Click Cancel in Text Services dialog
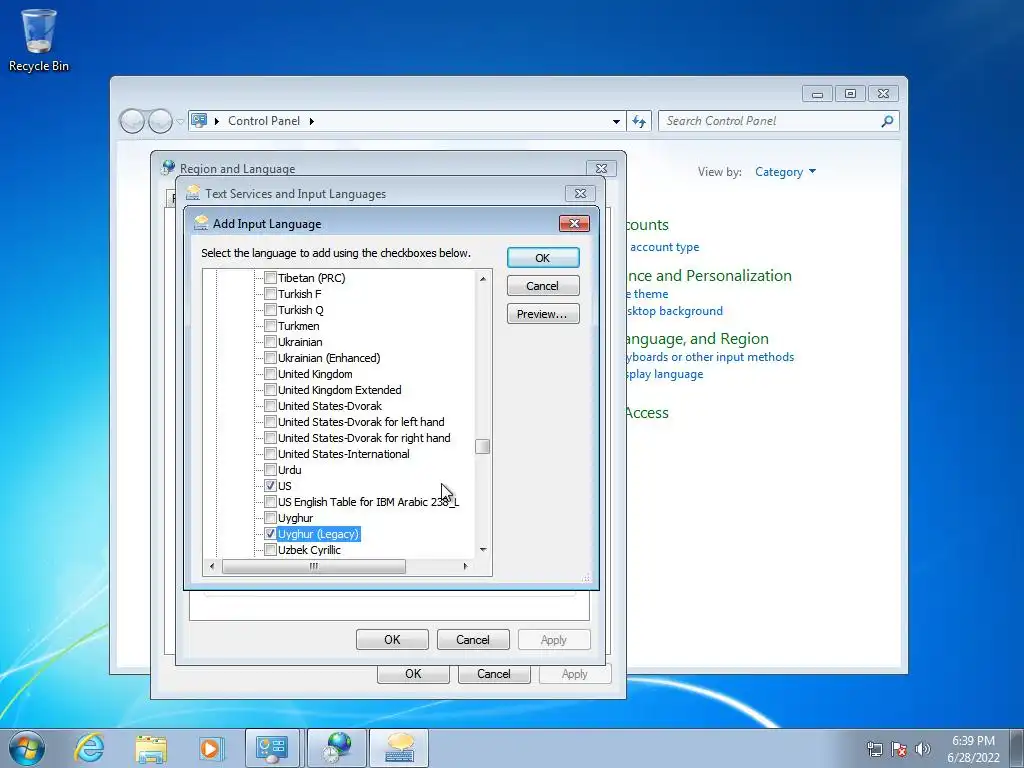Image resolution: width=1024 pixels, height=768 pixels. [473, 639]
